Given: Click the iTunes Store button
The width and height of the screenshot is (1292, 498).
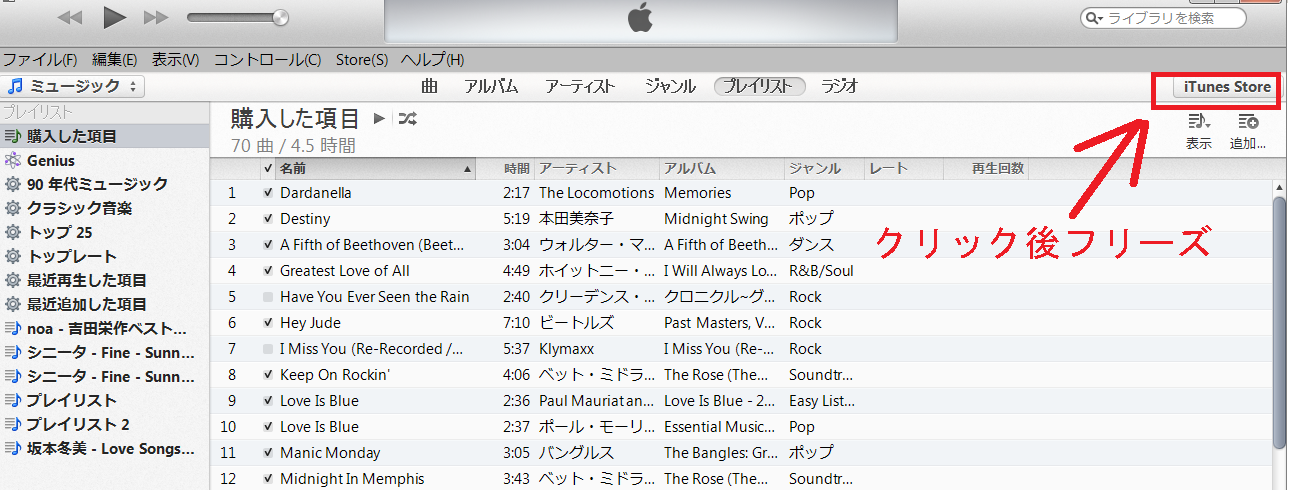Looking at the screenshot, I should pyautogui.click(x=1227, y=87).
